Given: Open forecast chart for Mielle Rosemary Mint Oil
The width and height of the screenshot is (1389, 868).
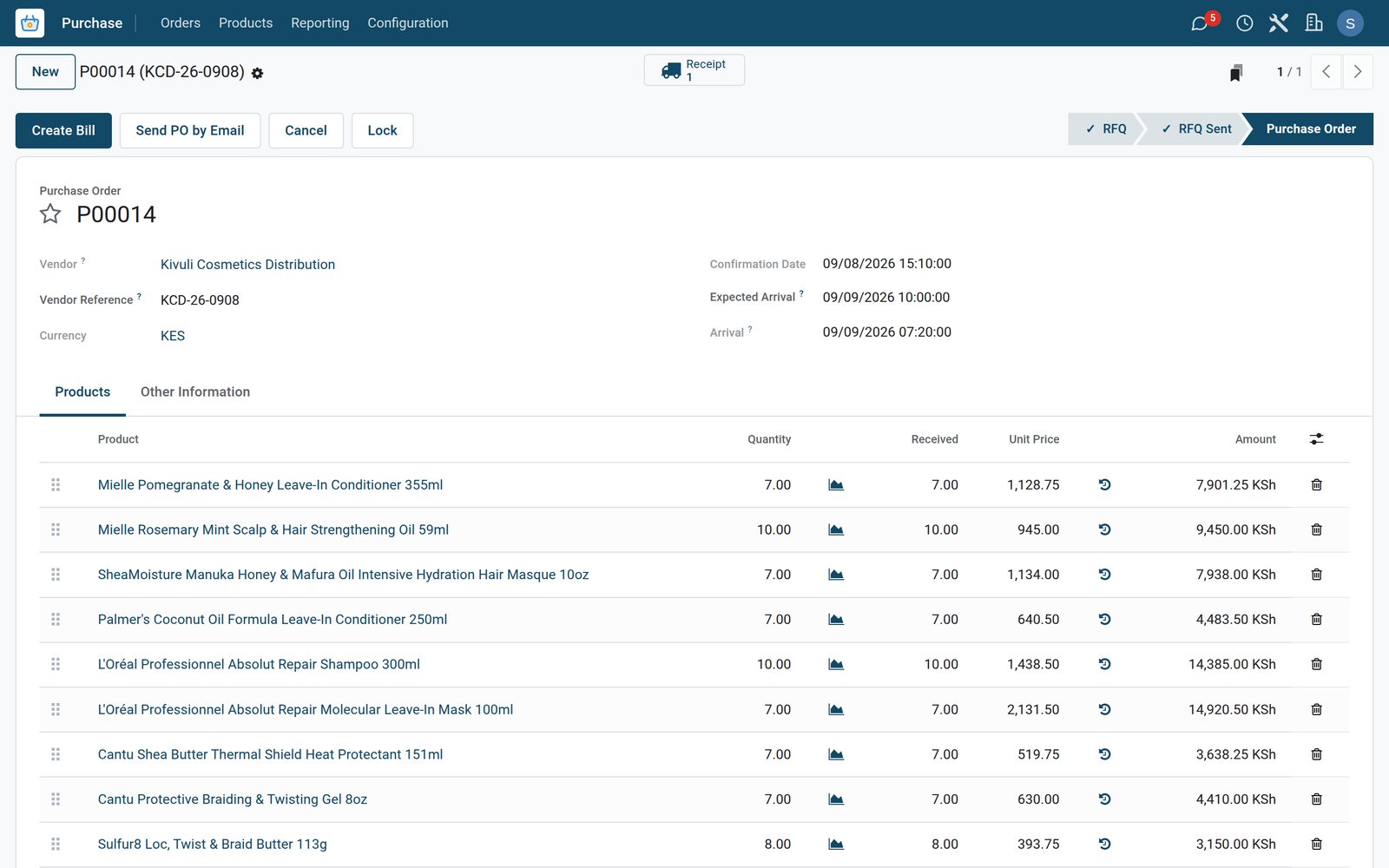Looking at the screenshot, I should pyautogui.click(x=836, y=529).
